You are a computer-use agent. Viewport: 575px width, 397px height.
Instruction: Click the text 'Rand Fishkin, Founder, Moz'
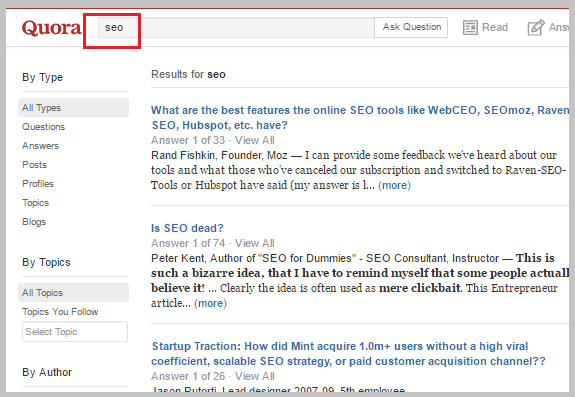pyautogui.click(x=219, y=155)
